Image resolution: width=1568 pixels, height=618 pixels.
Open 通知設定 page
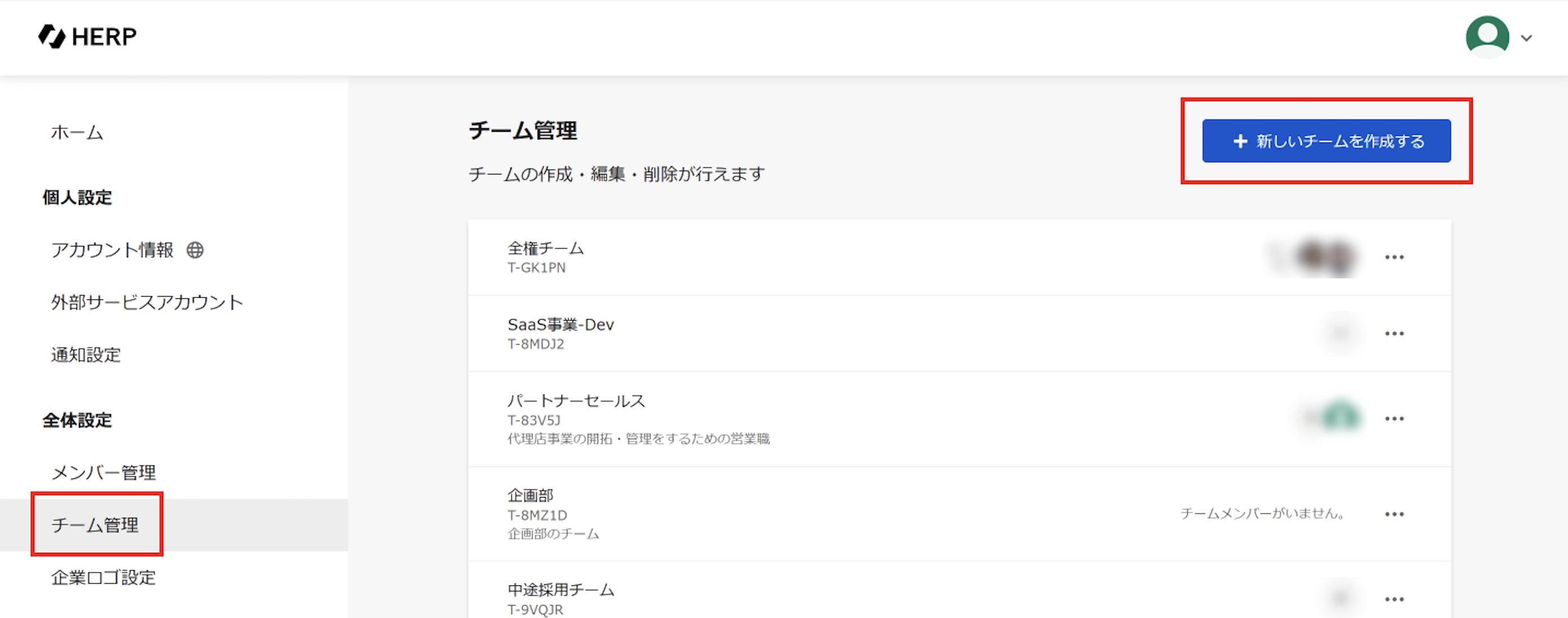[86, 355]
